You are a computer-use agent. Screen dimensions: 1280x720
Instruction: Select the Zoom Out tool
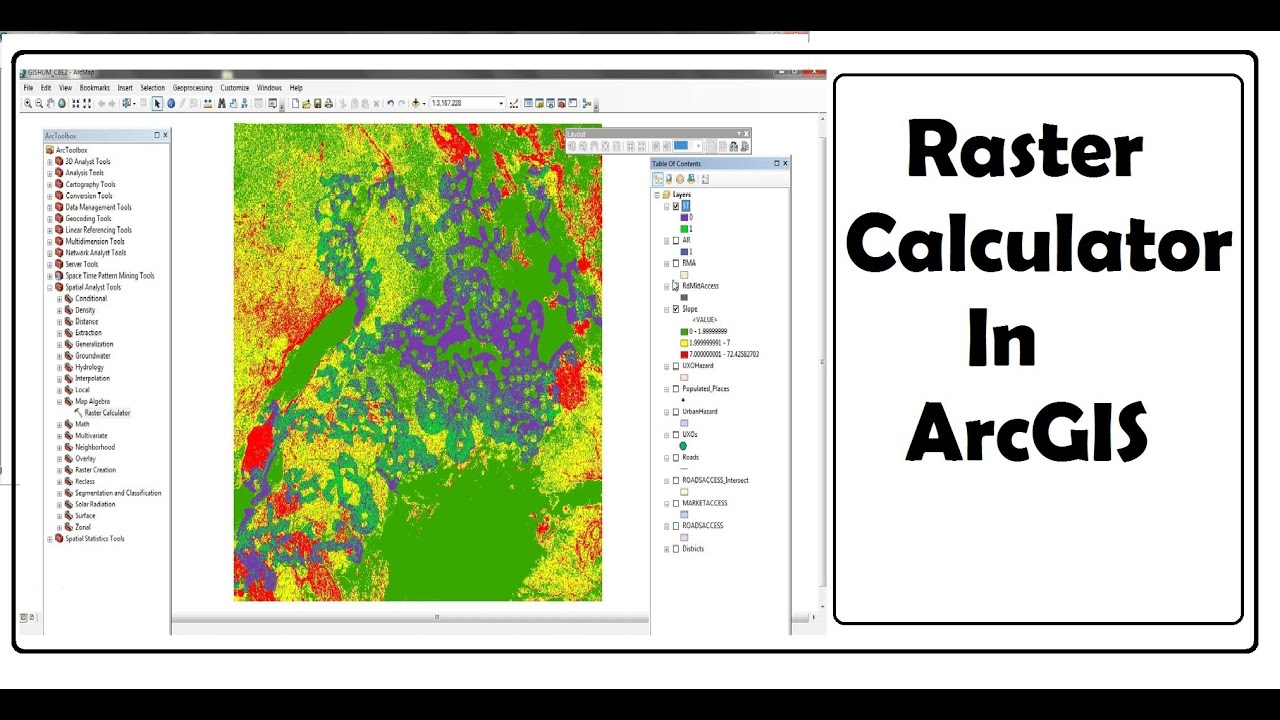39,103
